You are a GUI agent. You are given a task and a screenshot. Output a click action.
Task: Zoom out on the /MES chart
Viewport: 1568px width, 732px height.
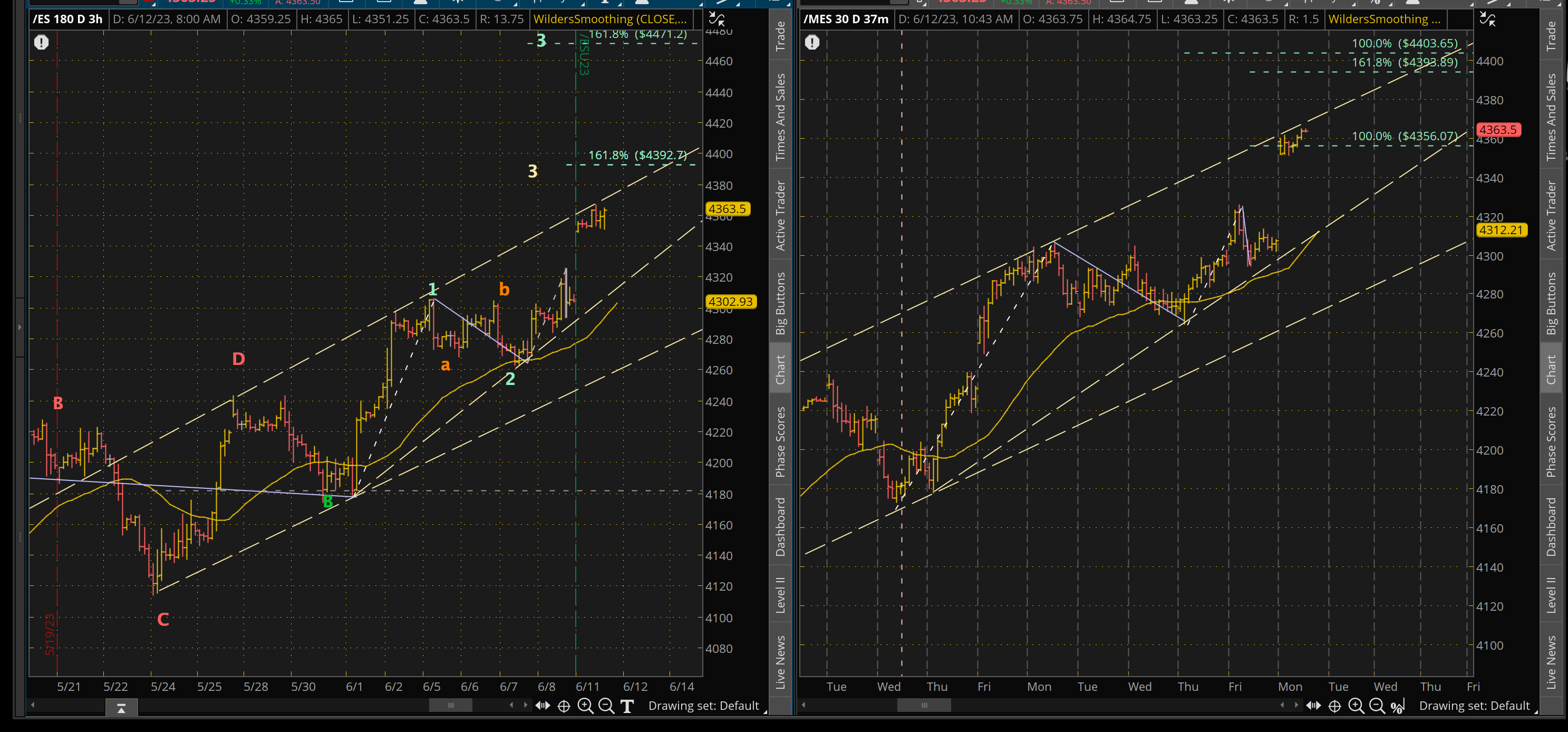coord(1377,706)
